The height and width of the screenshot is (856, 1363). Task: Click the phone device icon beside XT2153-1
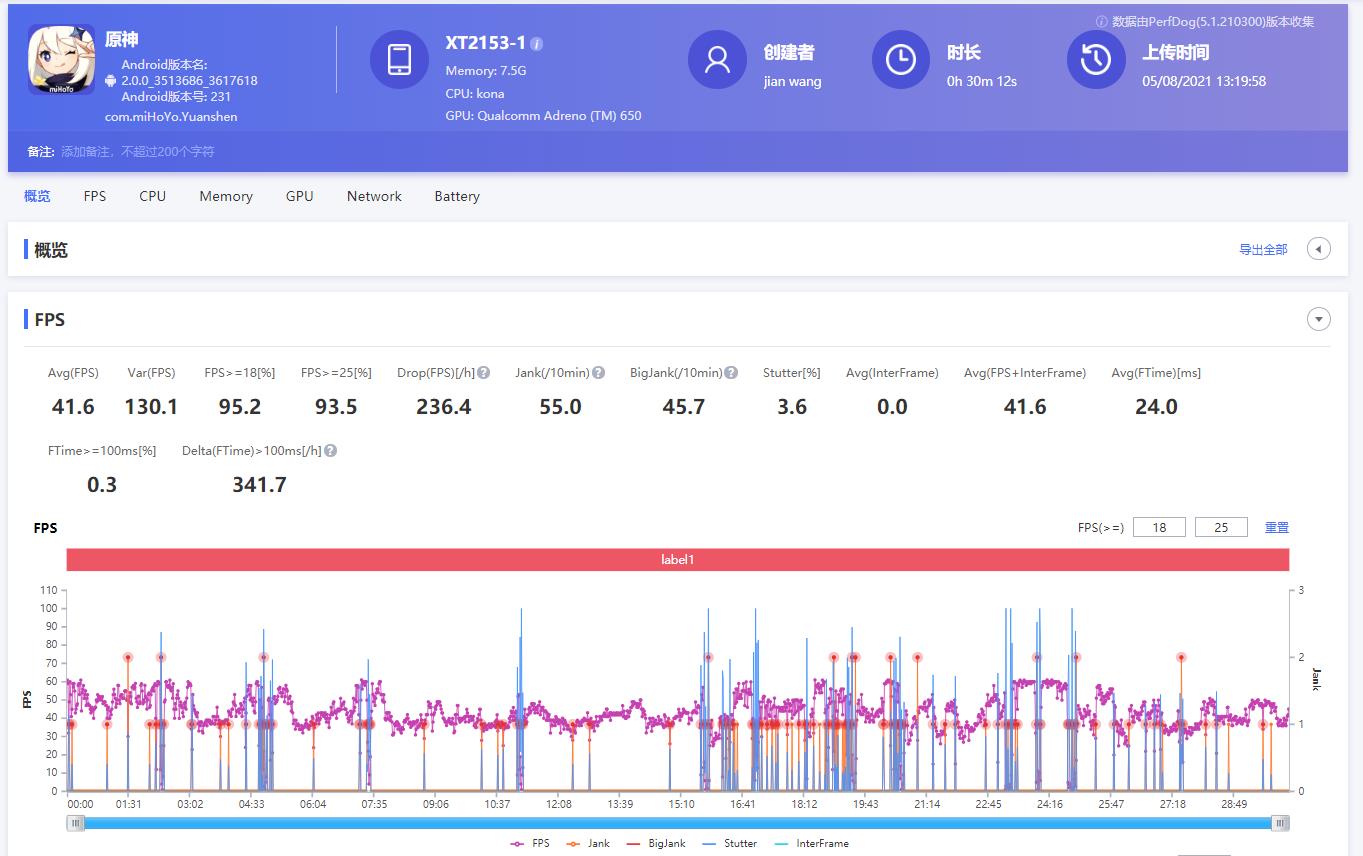pos(399,59)
